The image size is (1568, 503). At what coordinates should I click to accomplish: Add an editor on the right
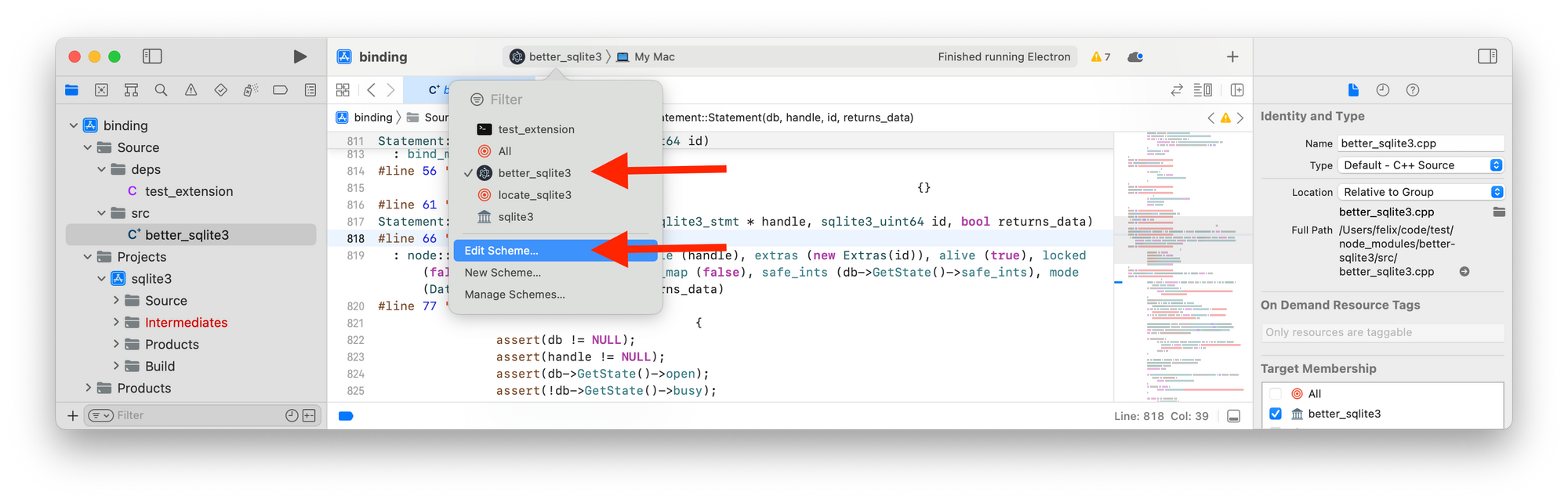(1237, 90)
